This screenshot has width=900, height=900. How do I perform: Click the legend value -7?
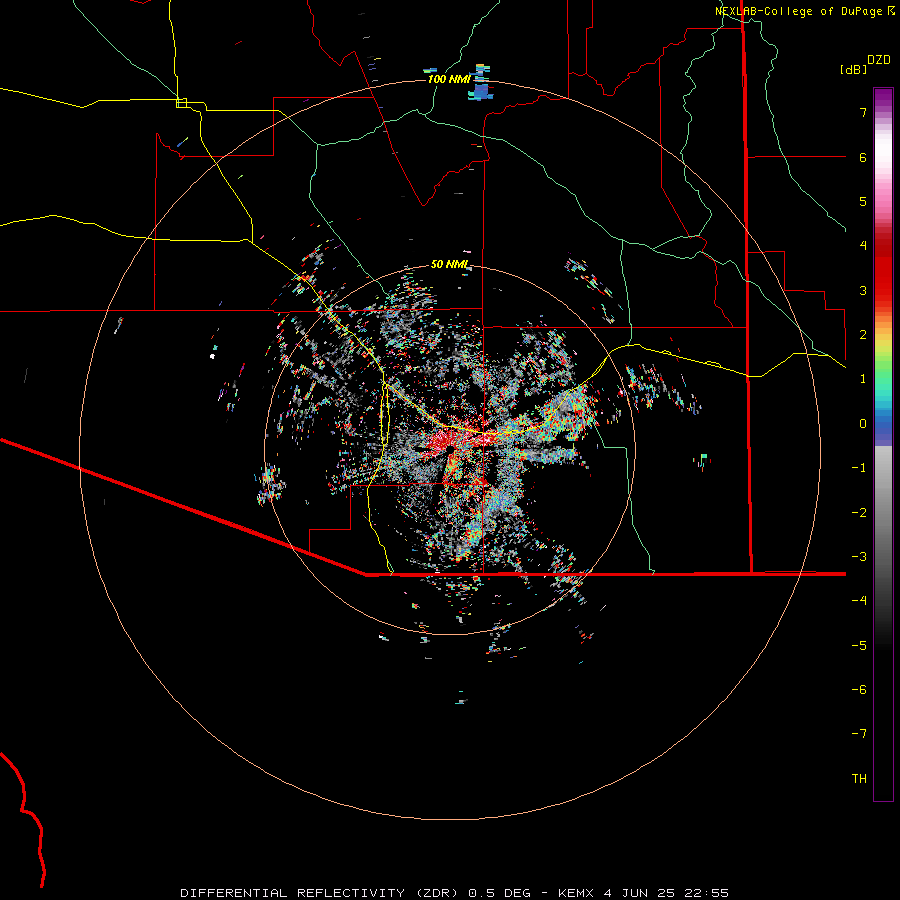(859, 734)
